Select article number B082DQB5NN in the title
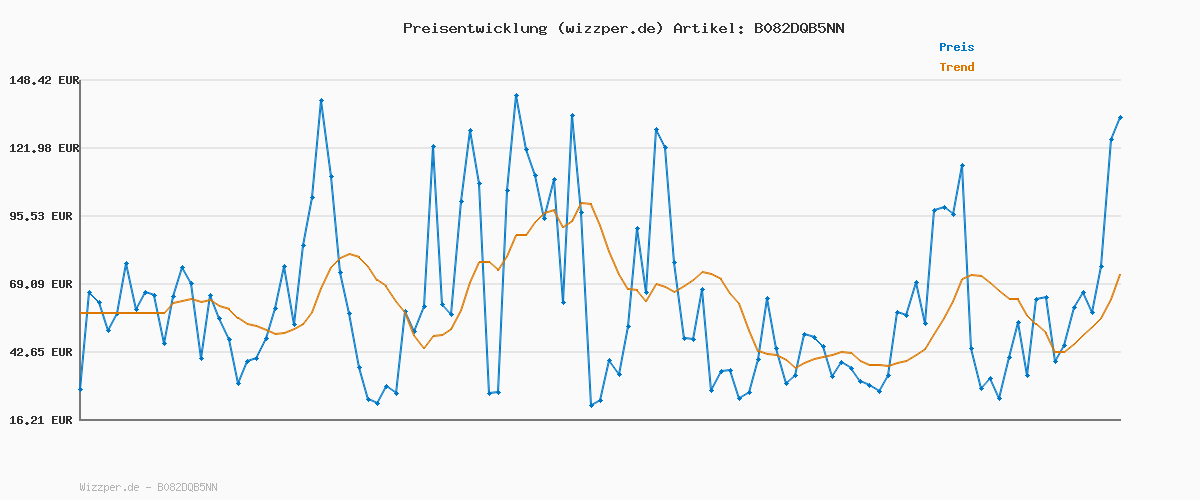This screenshot has height=500, width=1200. pos(797,28)
